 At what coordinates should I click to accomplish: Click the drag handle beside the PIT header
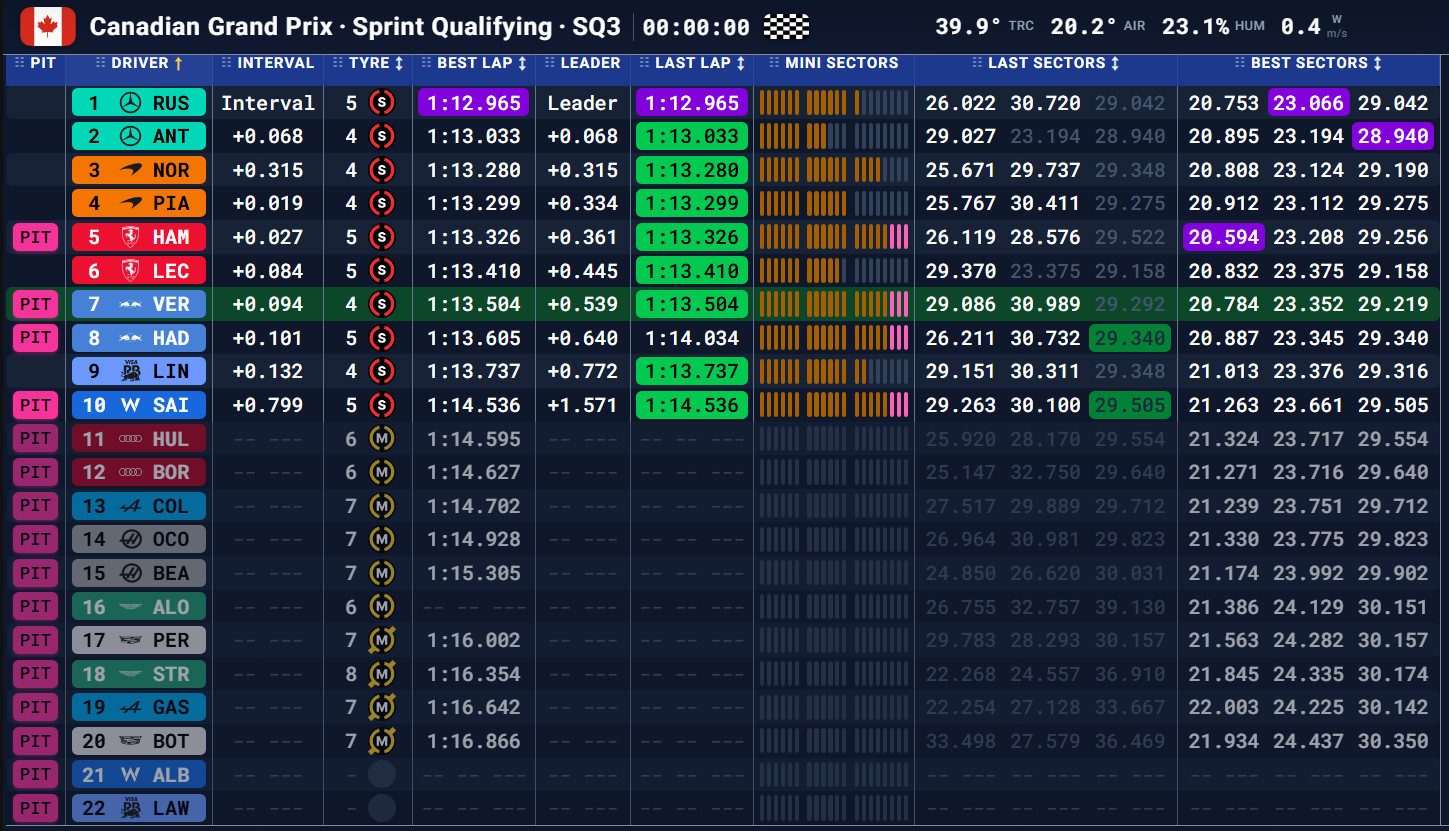(x=18, y=63)
